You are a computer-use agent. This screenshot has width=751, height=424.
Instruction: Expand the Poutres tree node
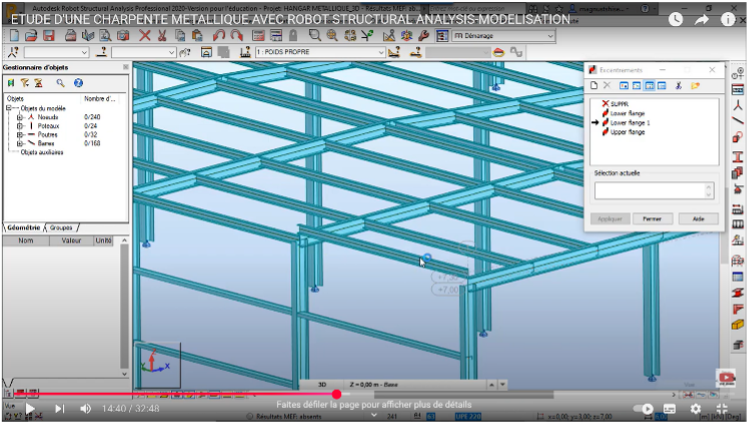(x=20, y=135)
